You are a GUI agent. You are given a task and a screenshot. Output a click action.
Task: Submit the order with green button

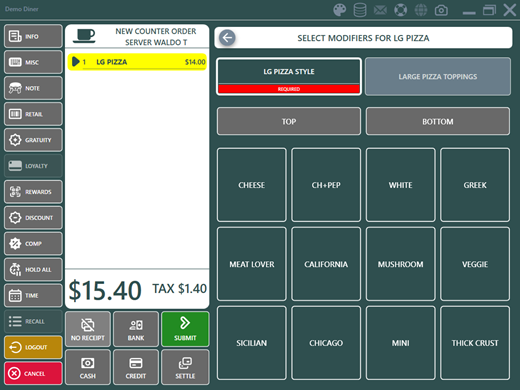(x=185, y=329)
